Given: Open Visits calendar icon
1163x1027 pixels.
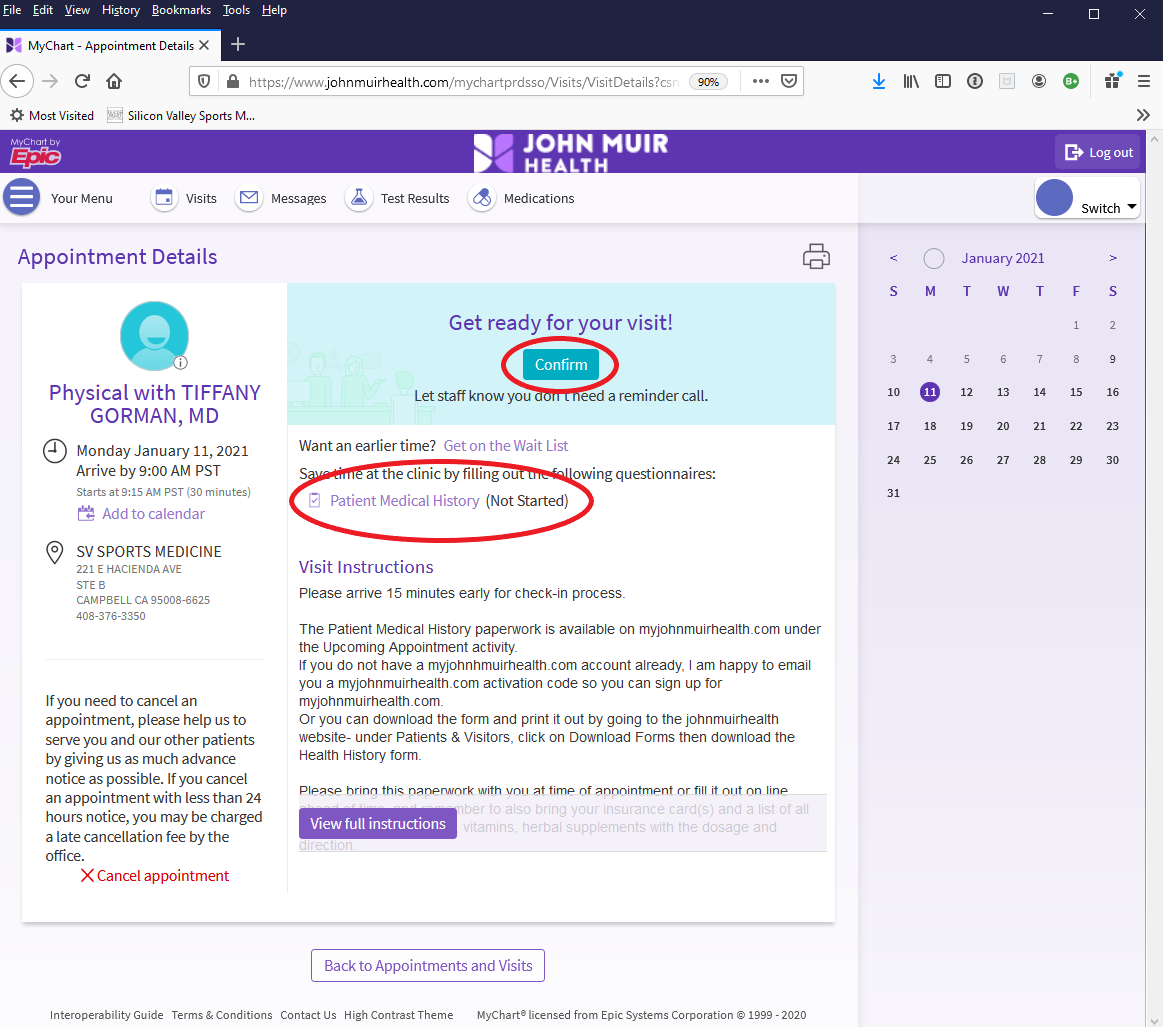Looking at the screenshot, I should pyautogui.click(x=164, y=198).
